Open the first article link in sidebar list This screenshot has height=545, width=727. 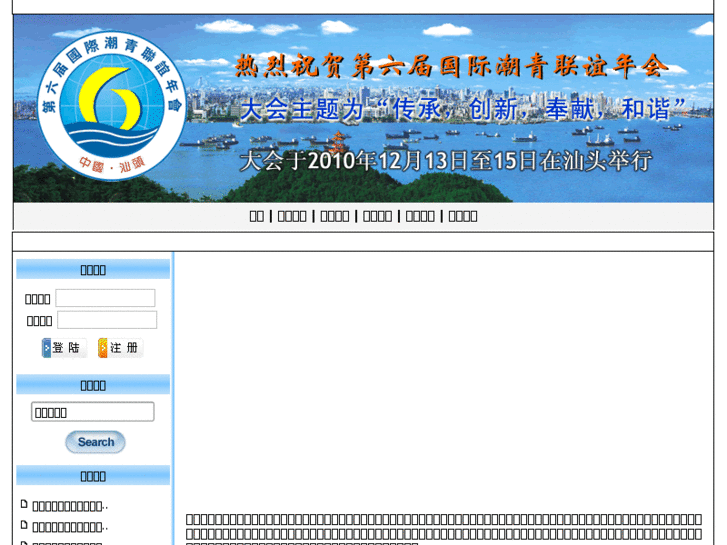pos(70,506)
